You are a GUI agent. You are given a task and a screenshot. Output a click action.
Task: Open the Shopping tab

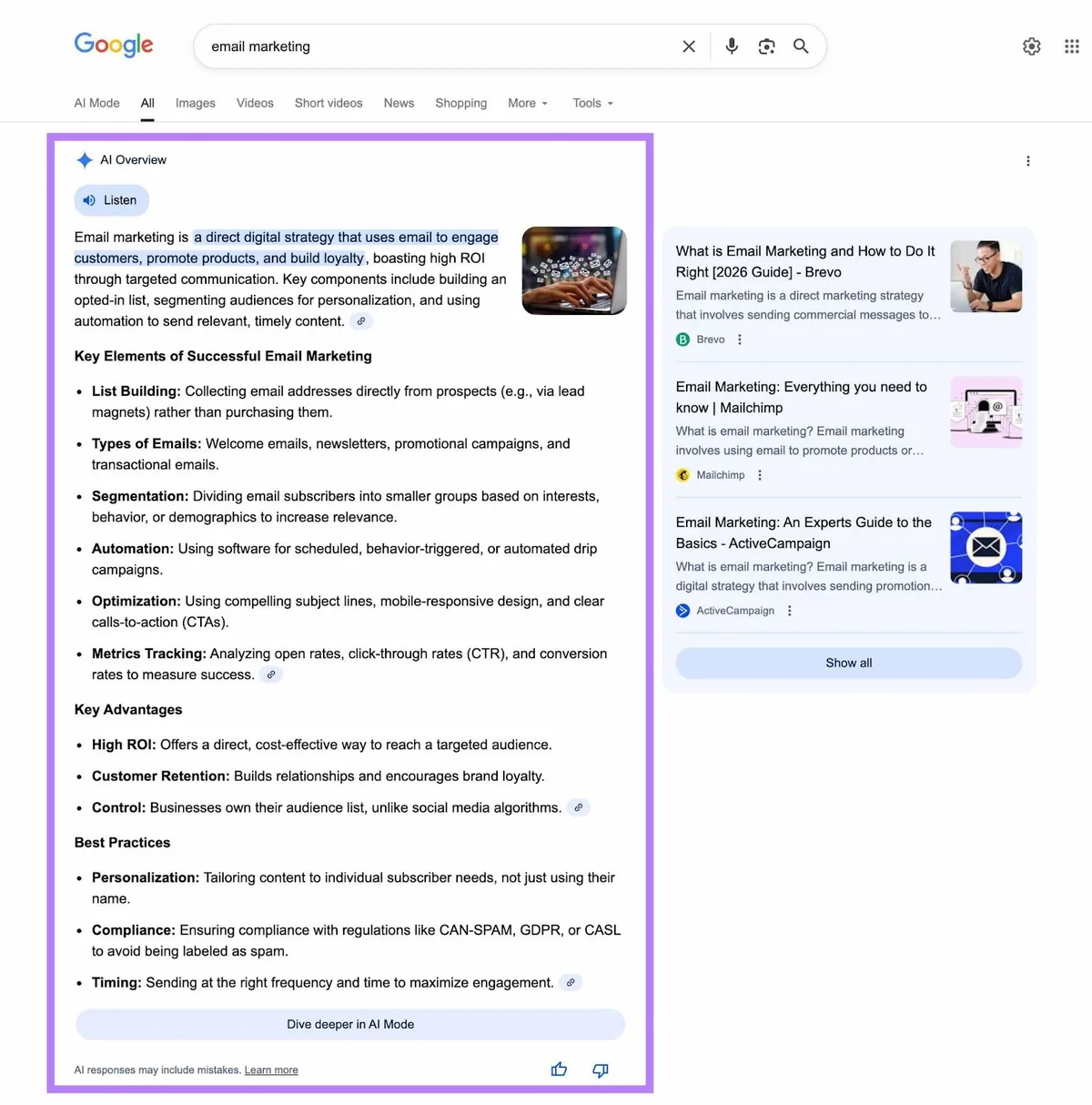pos(461,103)
